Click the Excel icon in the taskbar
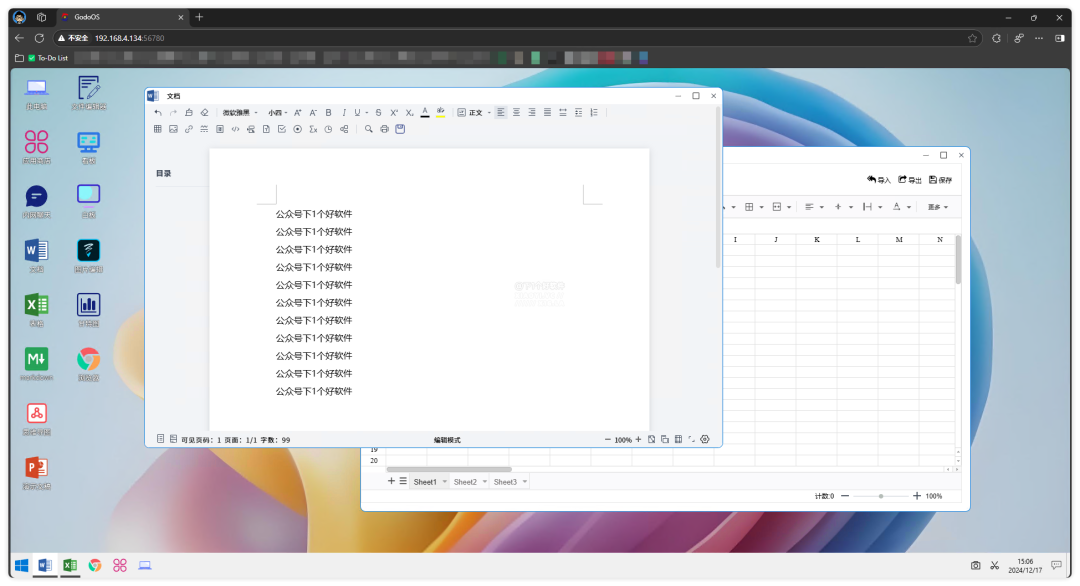 pyautogui.click(x=70, y=565)
